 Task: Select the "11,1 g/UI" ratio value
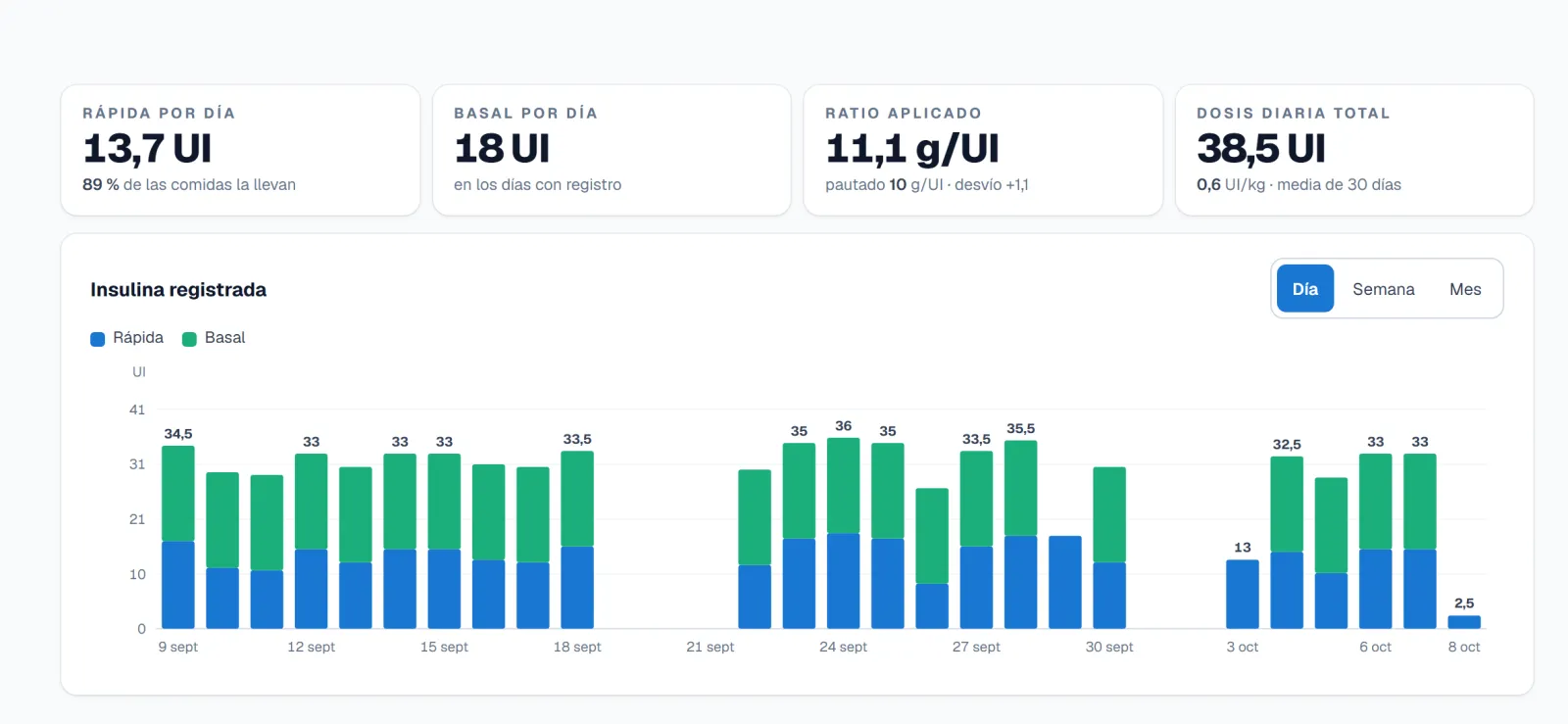tap(912, 149)
